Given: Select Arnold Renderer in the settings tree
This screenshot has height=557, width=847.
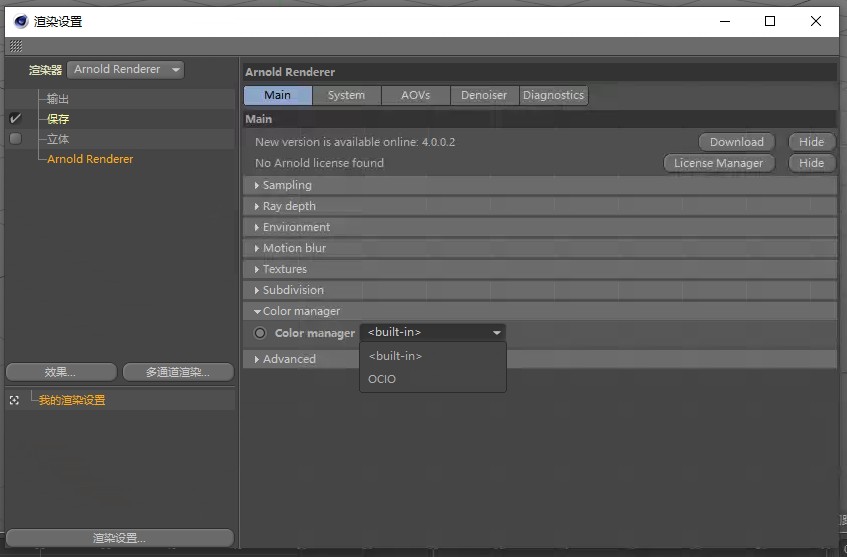Looking at the screenshot, I should pos(90,159).
